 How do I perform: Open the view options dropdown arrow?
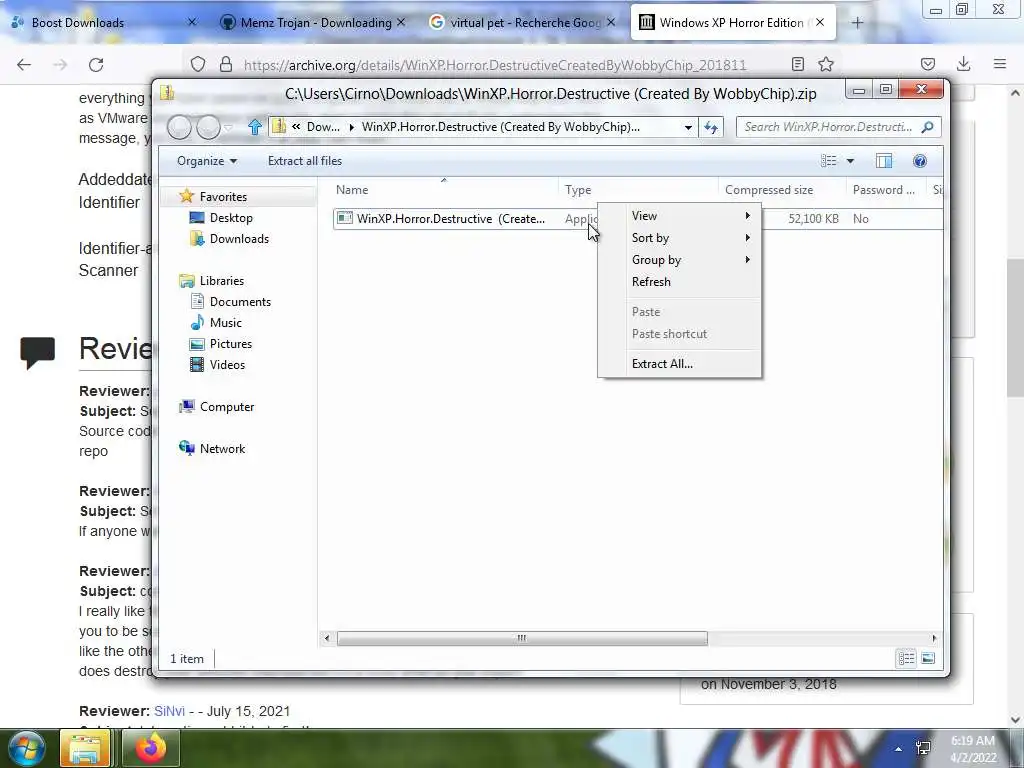850,161
